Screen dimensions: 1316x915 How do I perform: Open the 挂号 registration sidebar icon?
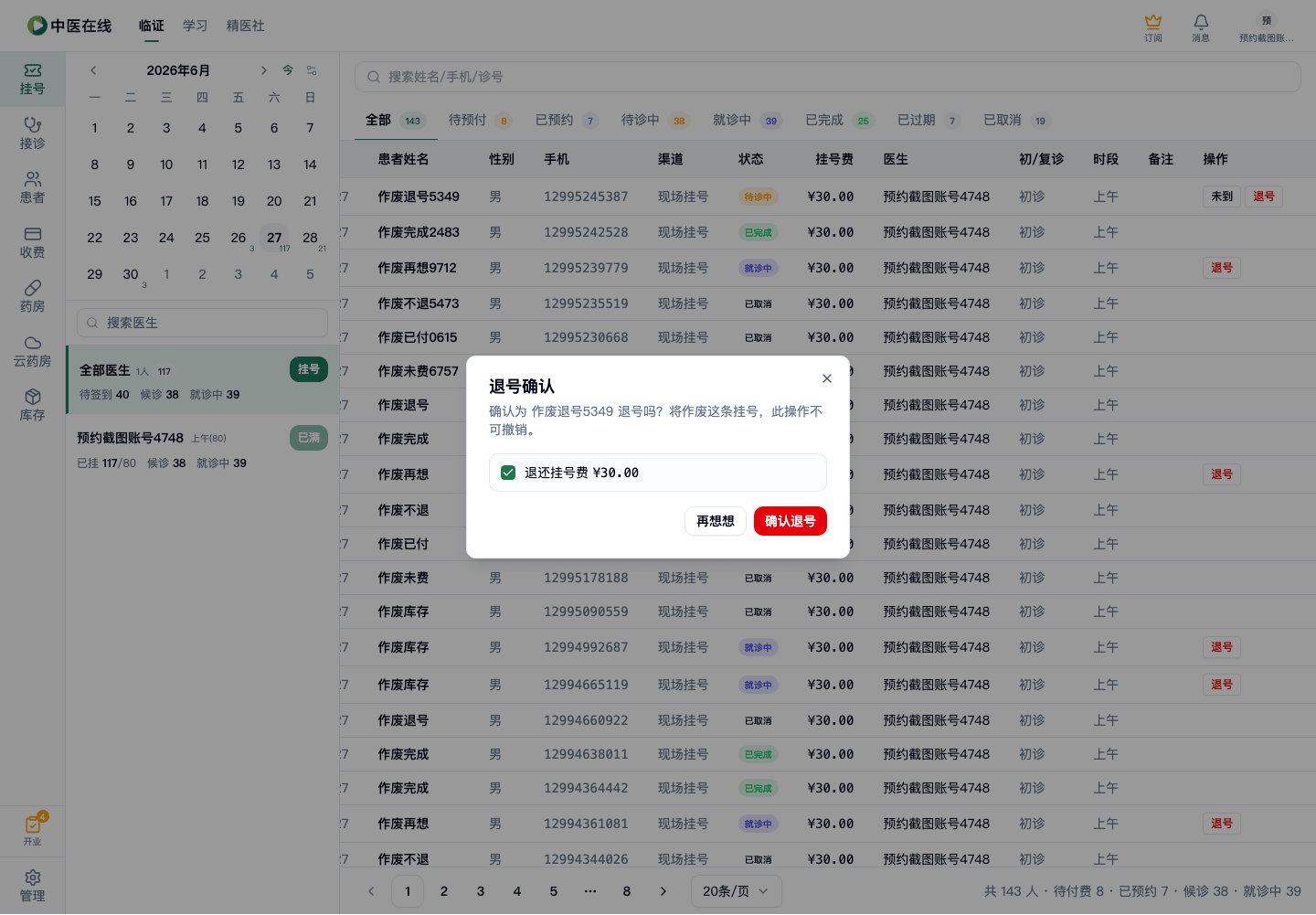click(32, 80)
